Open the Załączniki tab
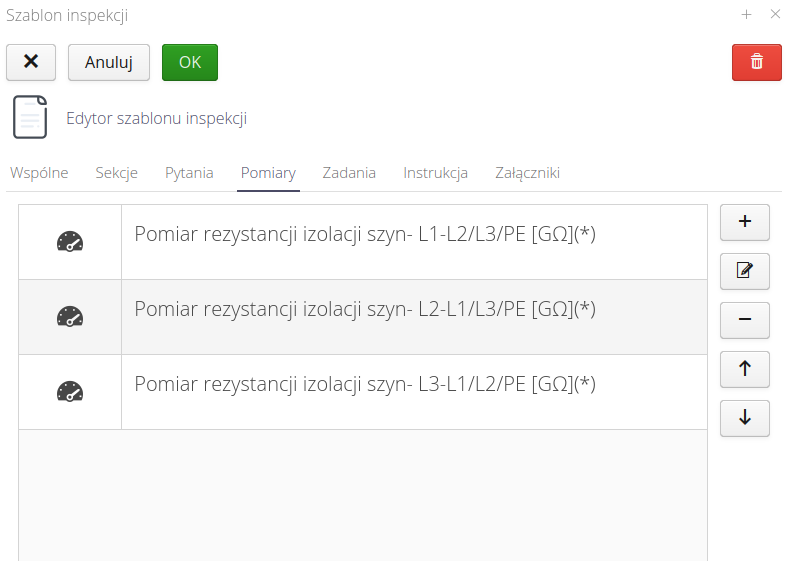Viewport: 787px width, 561px height. click(527, 173)
